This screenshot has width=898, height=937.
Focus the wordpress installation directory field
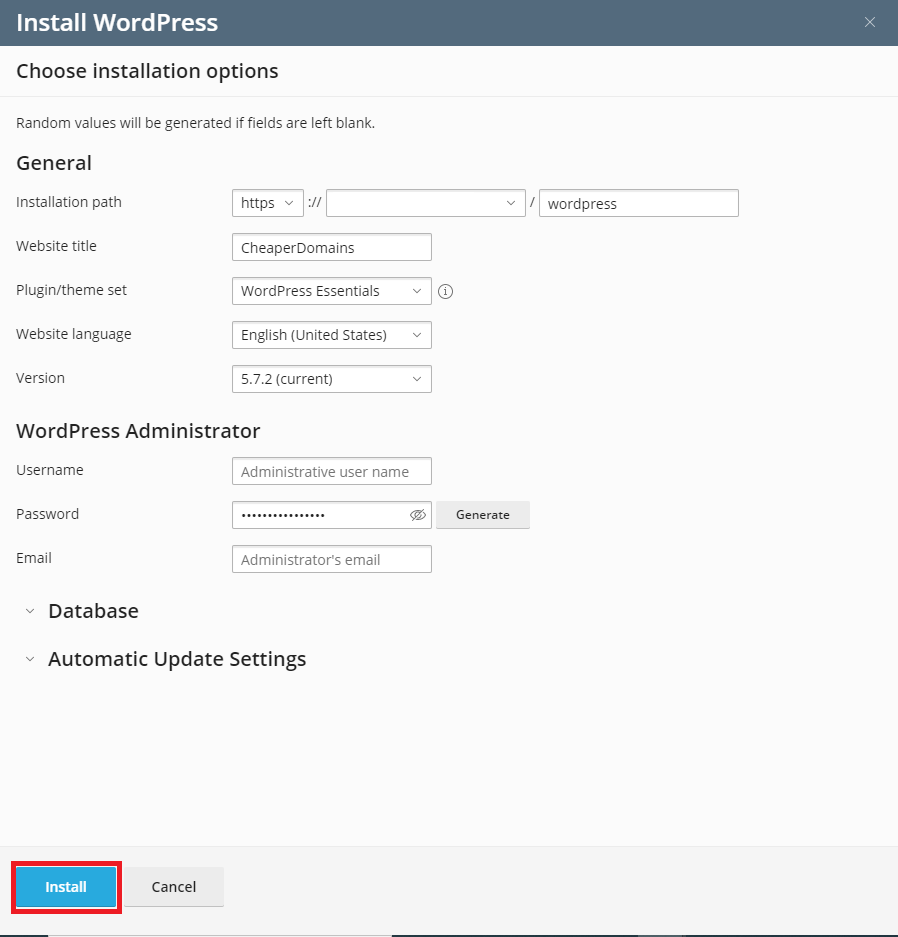(639, 203)
